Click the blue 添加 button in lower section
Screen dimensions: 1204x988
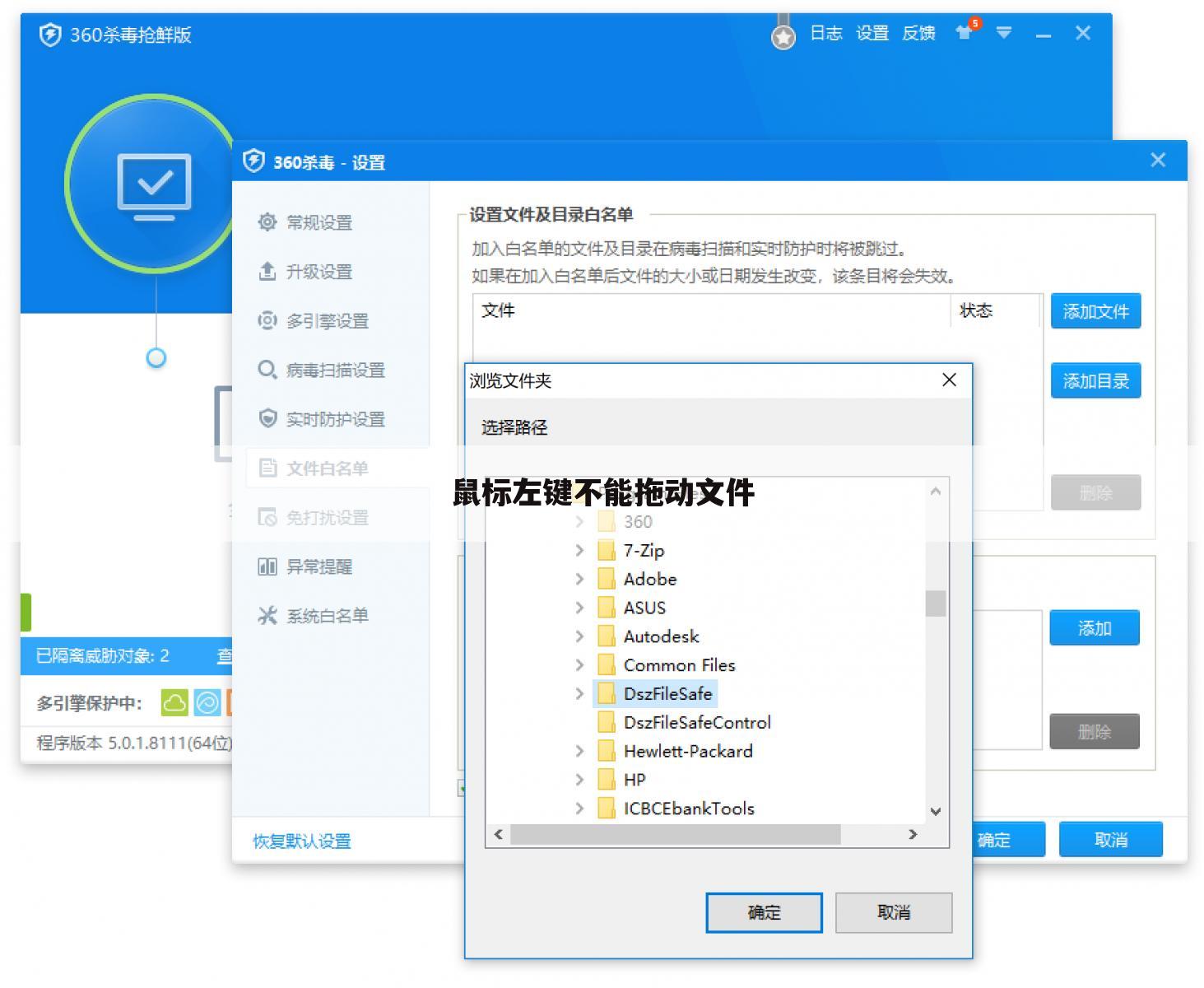pos(1095,628)
